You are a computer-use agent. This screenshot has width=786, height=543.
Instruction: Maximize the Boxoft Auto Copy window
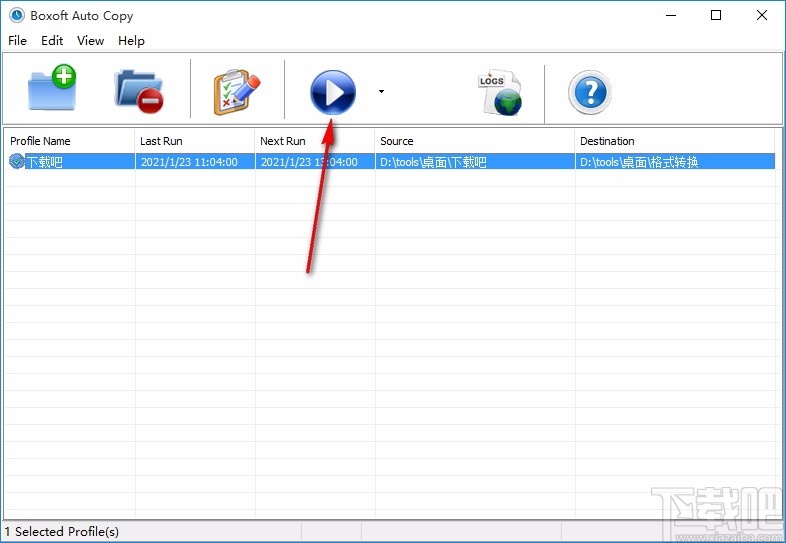click(x=716, y=16)
